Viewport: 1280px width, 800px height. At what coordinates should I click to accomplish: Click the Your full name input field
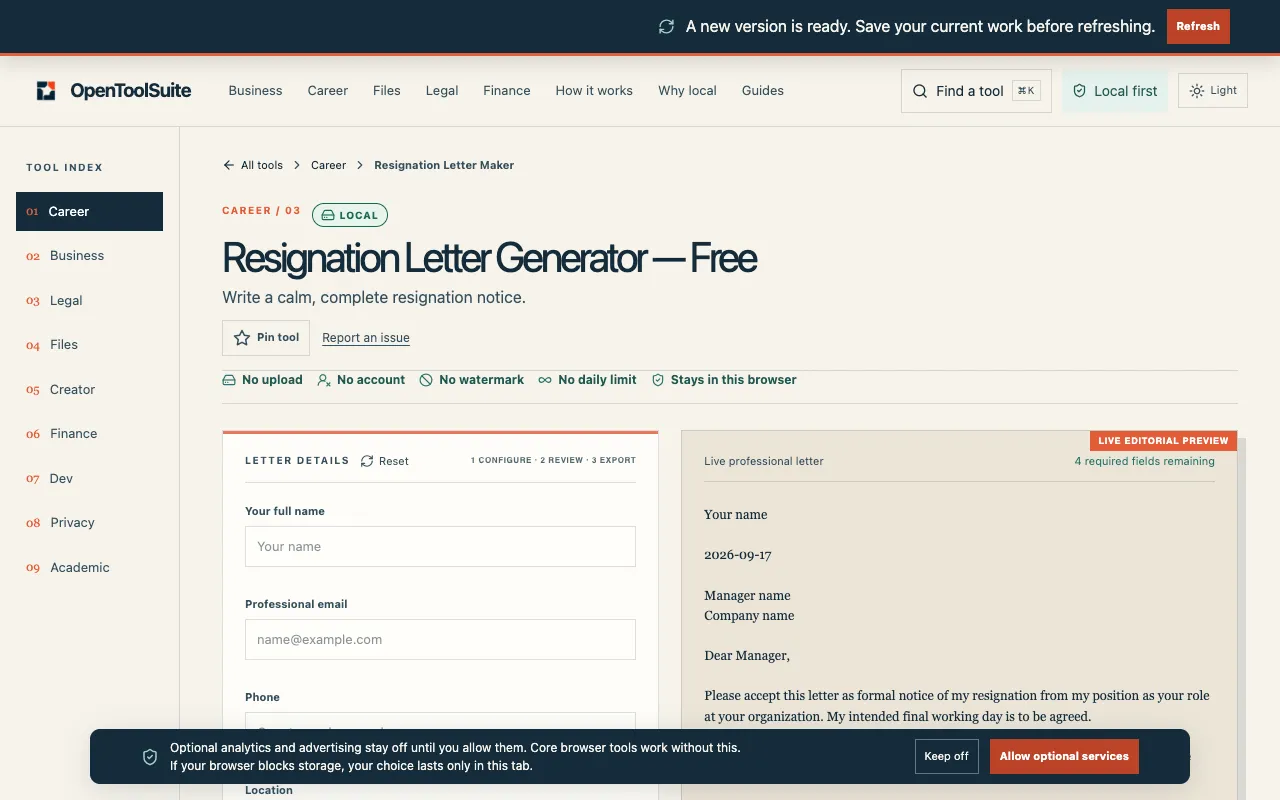point(440,547)
